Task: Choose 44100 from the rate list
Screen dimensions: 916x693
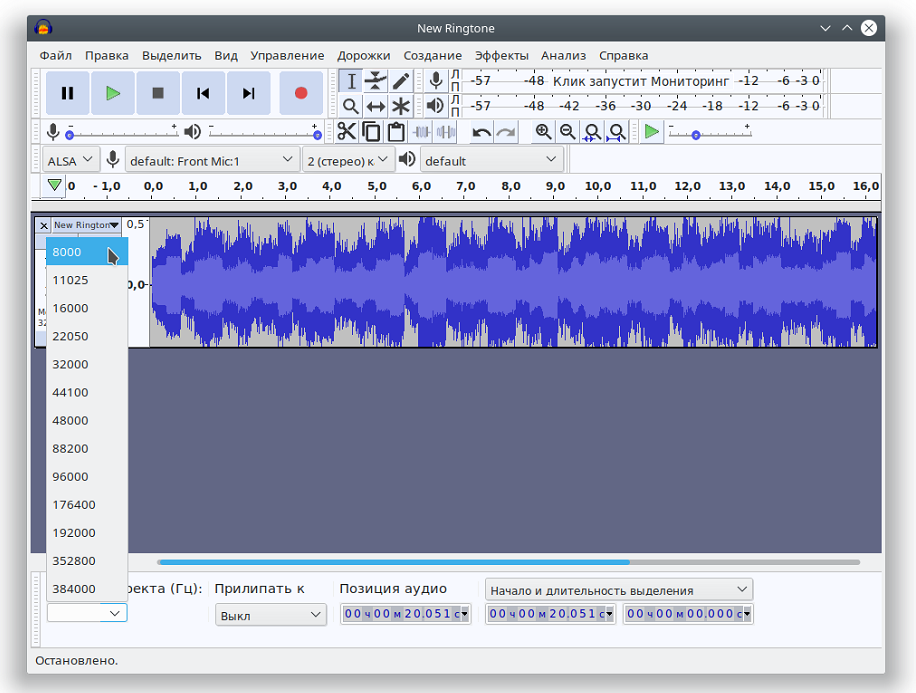Action: pyautogui.click(x=70, y=393)
